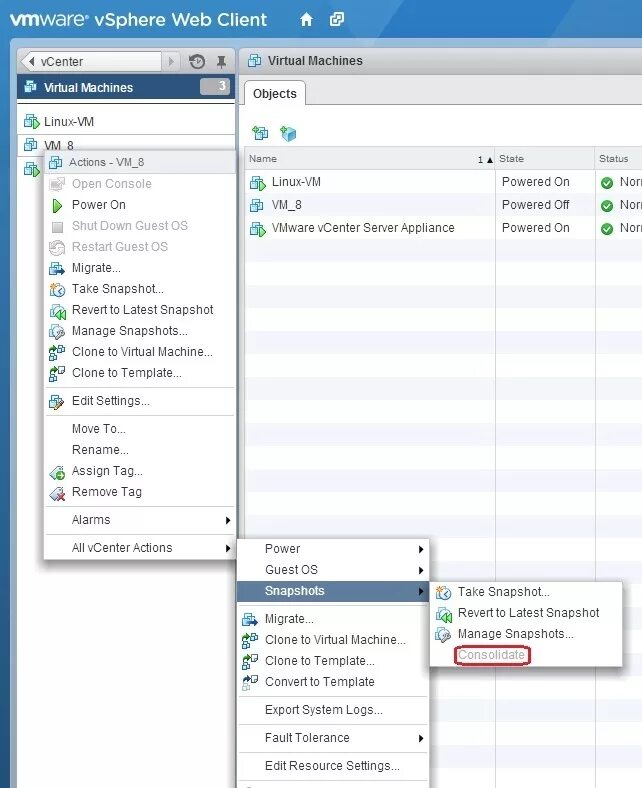
Task: Select VMware vCenter Server Appliance row
Action: [443, 228]
